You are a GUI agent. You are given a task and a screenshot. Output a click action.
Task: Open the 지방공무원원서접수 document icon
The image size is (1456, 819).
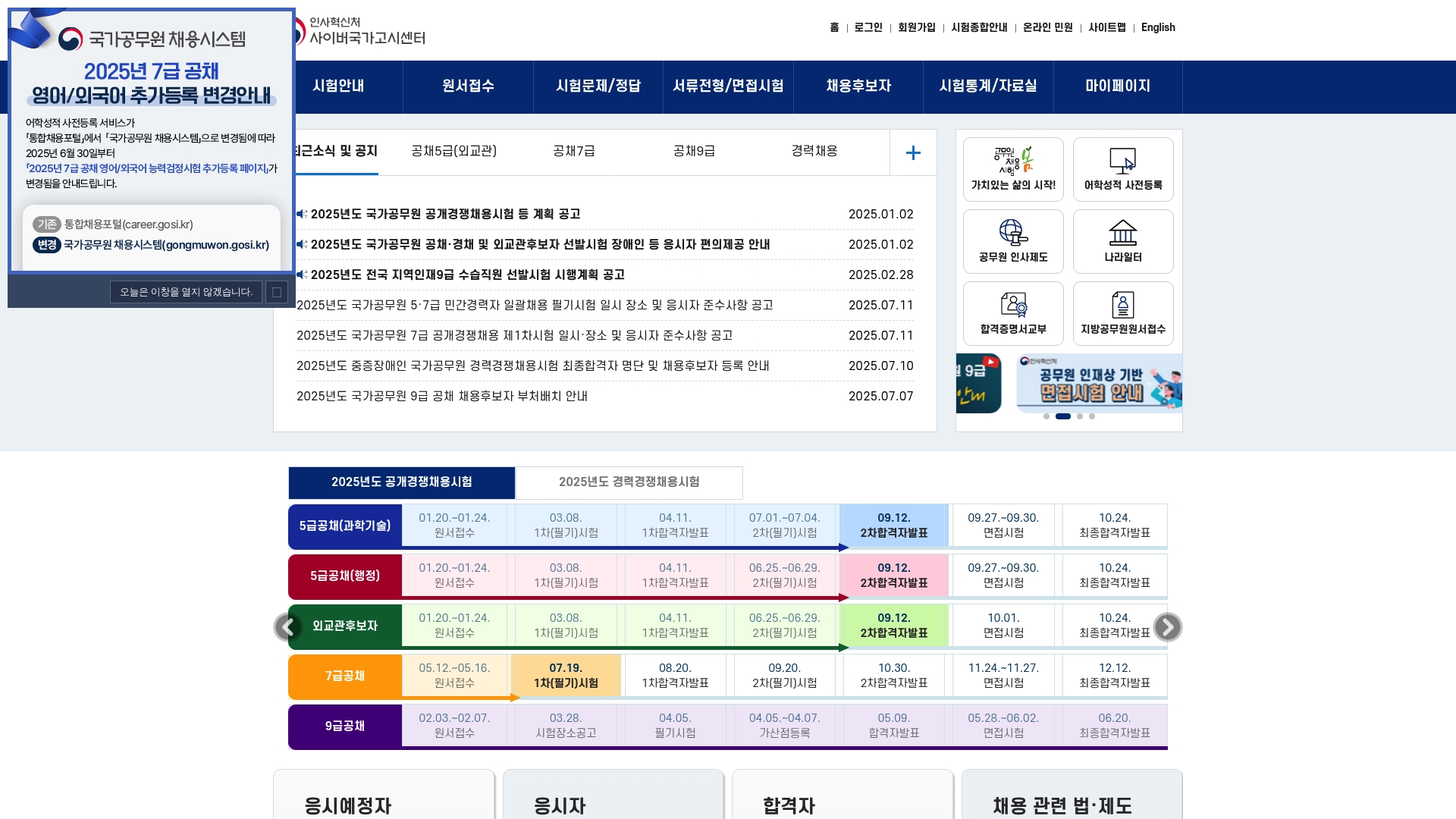pyautogui.click(x=1123, y=313)
